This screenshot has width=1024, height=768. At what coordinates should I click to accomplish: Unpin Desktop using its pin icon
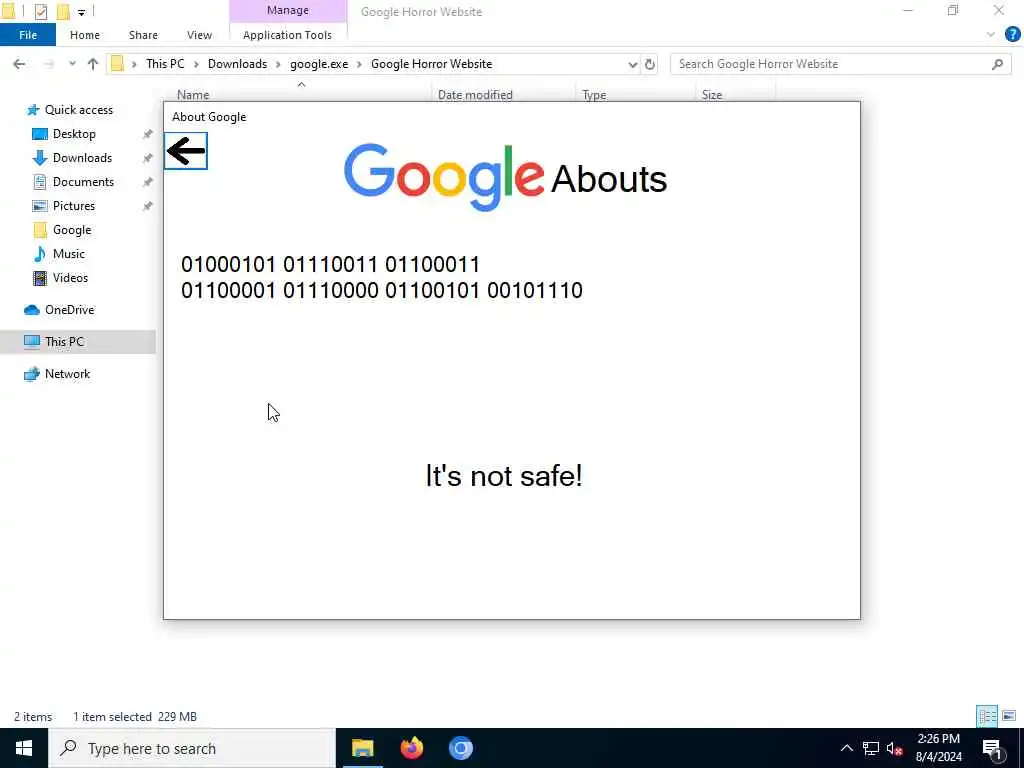point(148,134)
